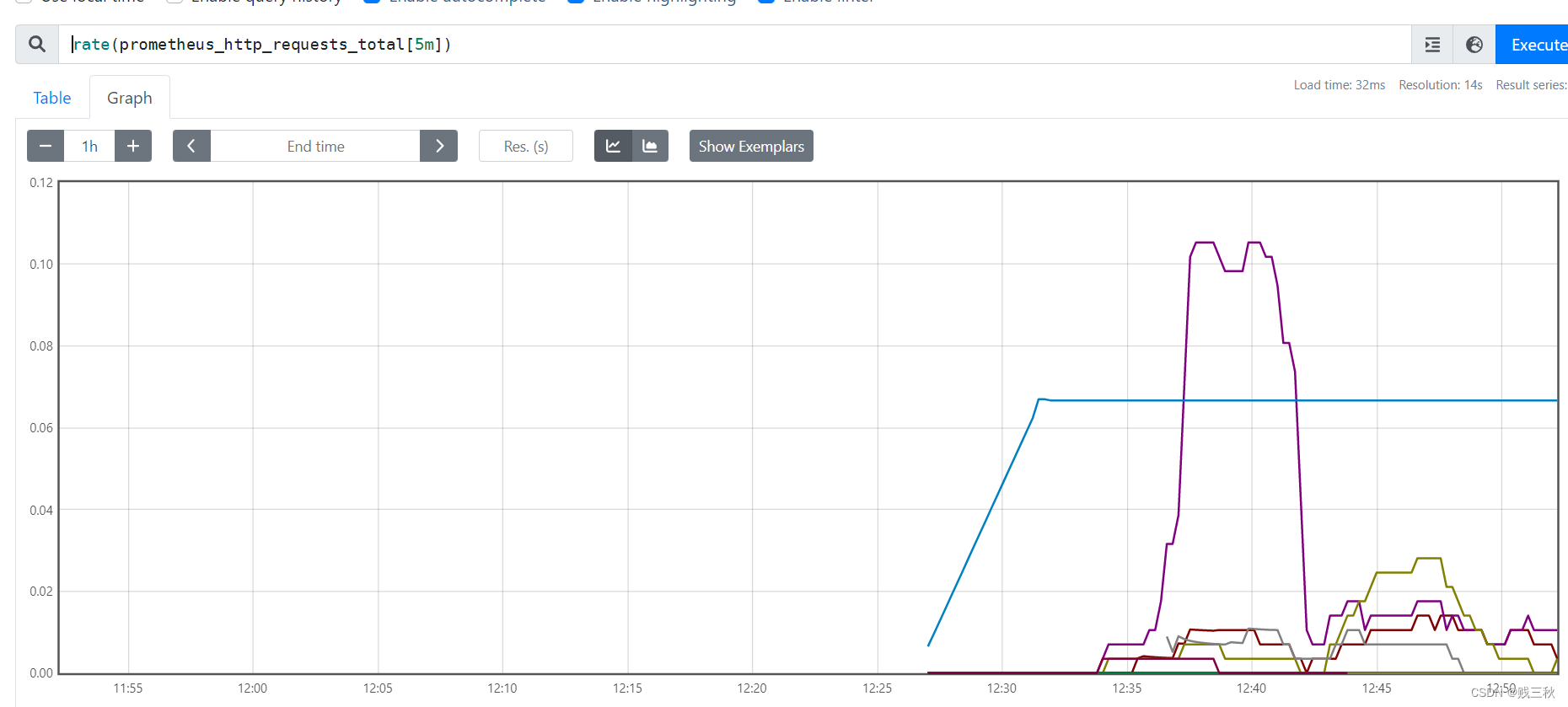The height and width of the screenshot is (707, 1568).
Task: Click the 12:05 x-axis label
Action: (x=378, y=688)
